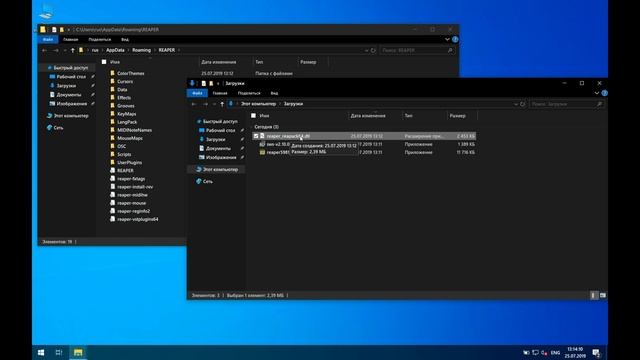
Task: Switch to large icons view in Загрузки window
Action: point(602,296)
